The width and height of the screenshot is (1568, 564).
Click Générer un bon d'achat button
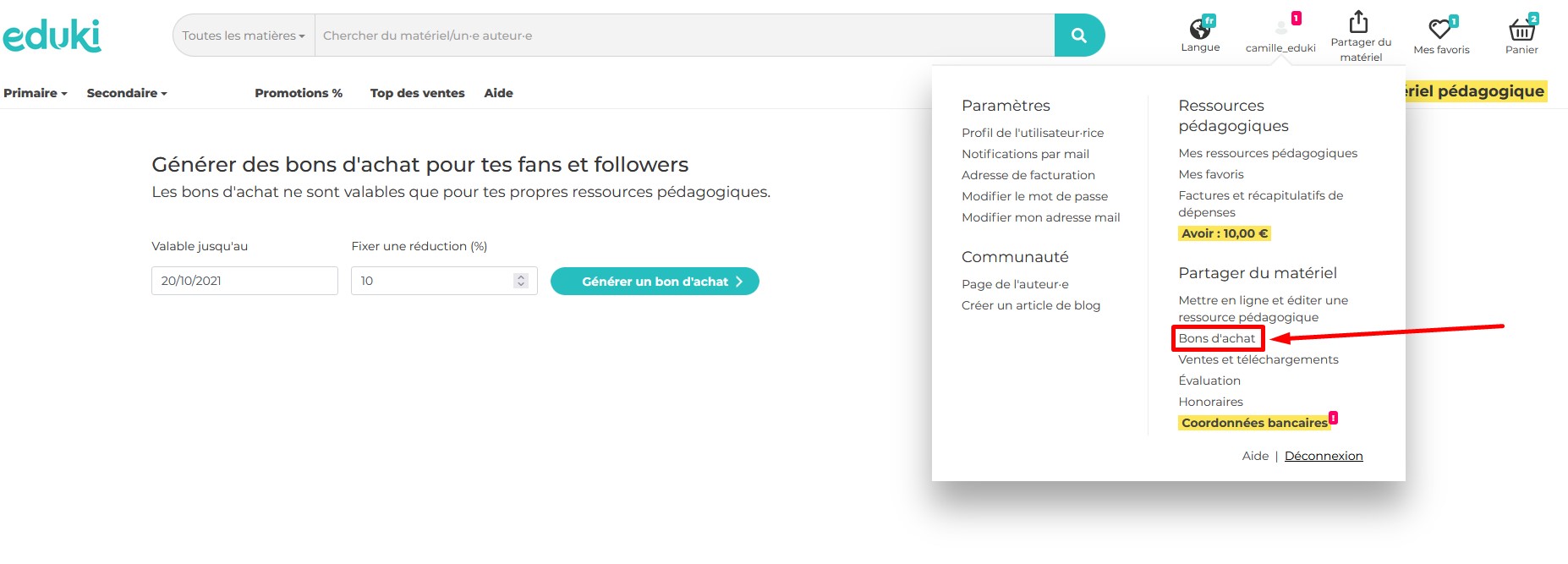(x=655, y=282)
